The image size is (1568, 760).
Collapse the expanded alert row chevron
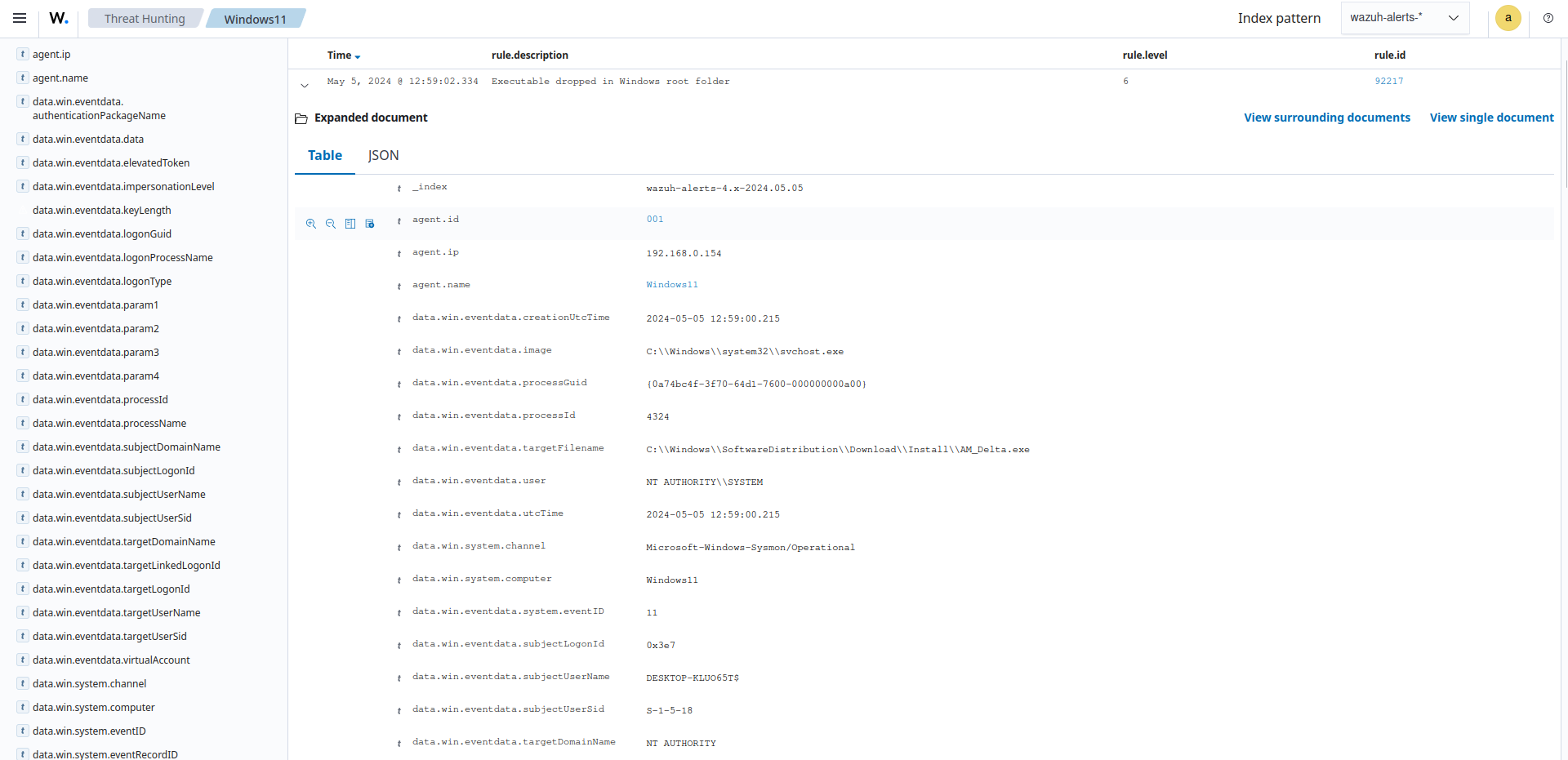pos(304,84)
